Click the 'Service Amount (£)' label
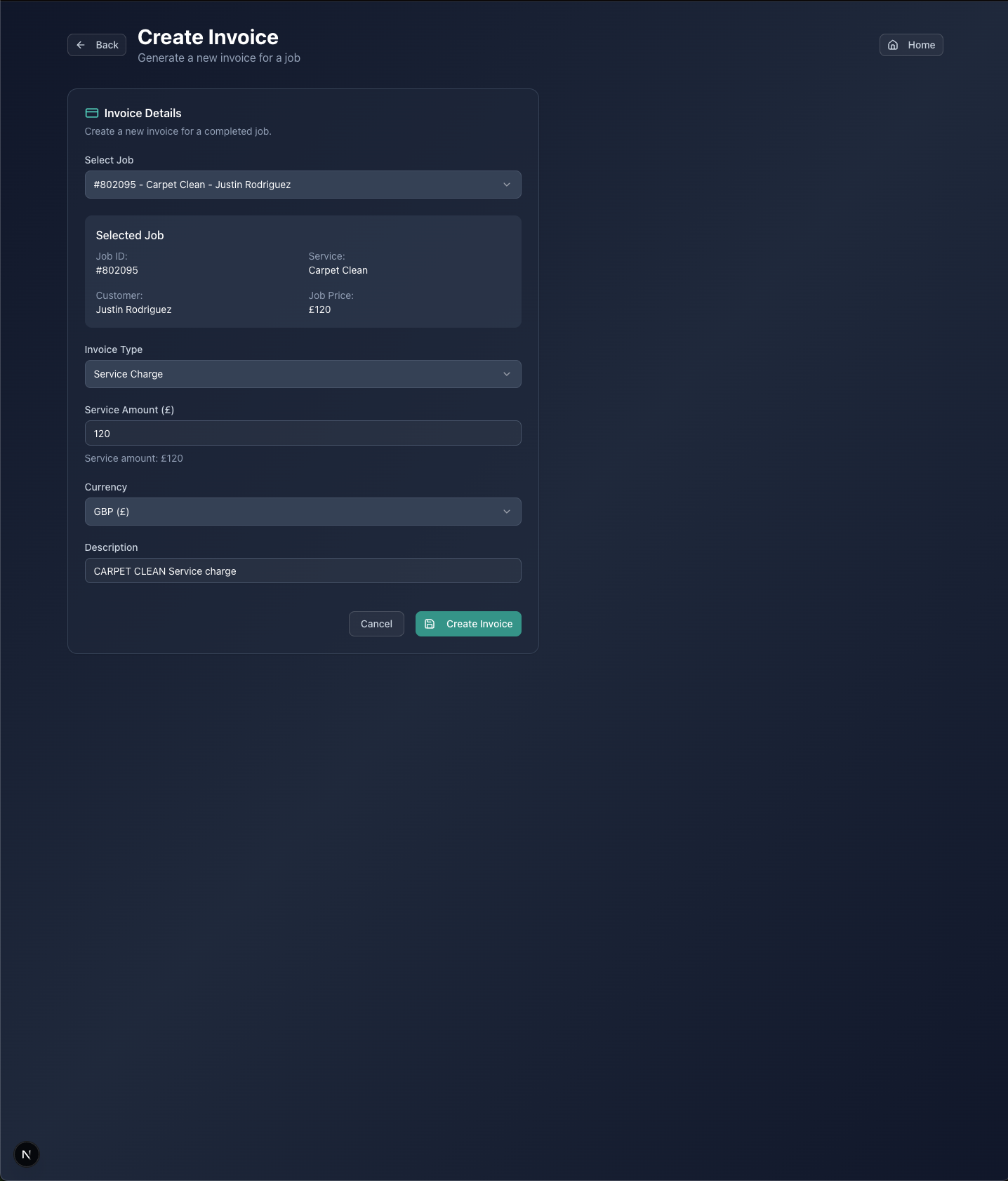The width and height of the screenshot is (1008, 1181). [129, 410]
